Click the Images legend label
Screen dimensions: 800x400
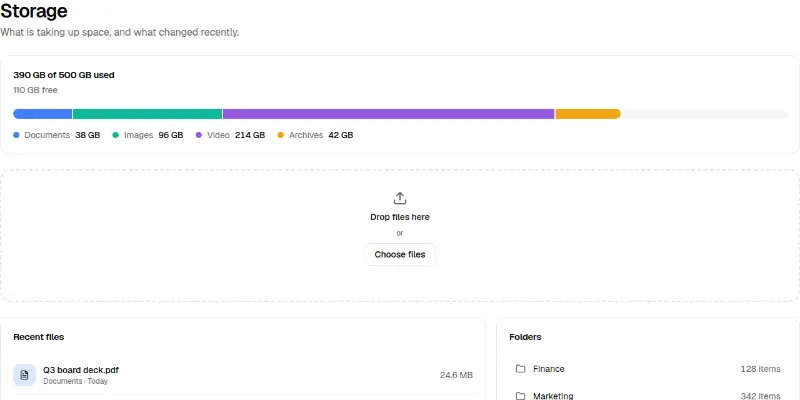point(139,135)
